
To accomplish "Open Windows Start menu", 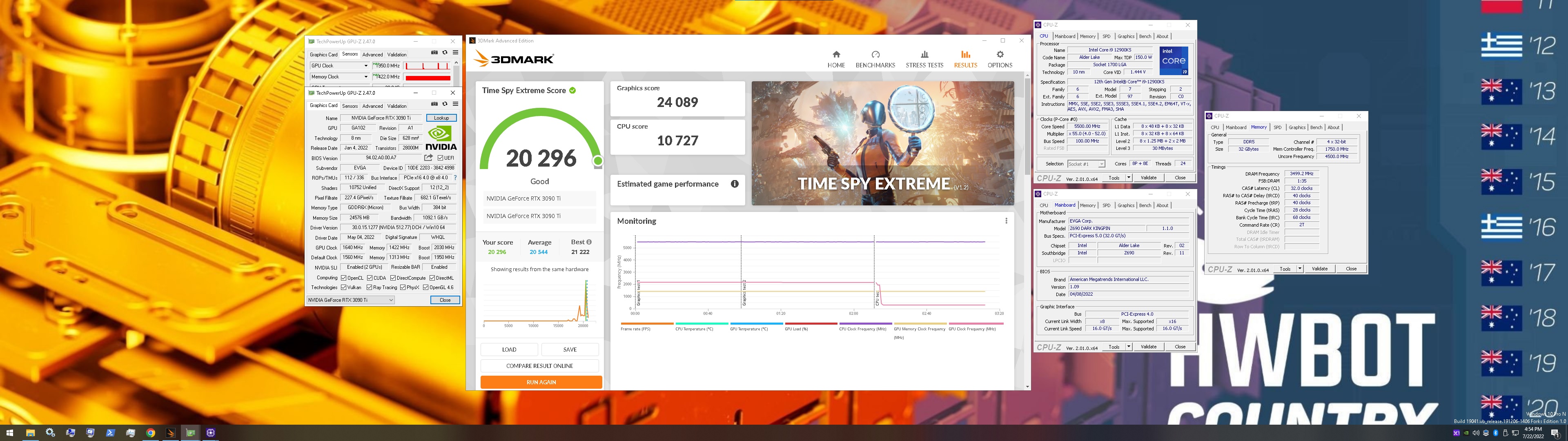I will pos(10,433).
